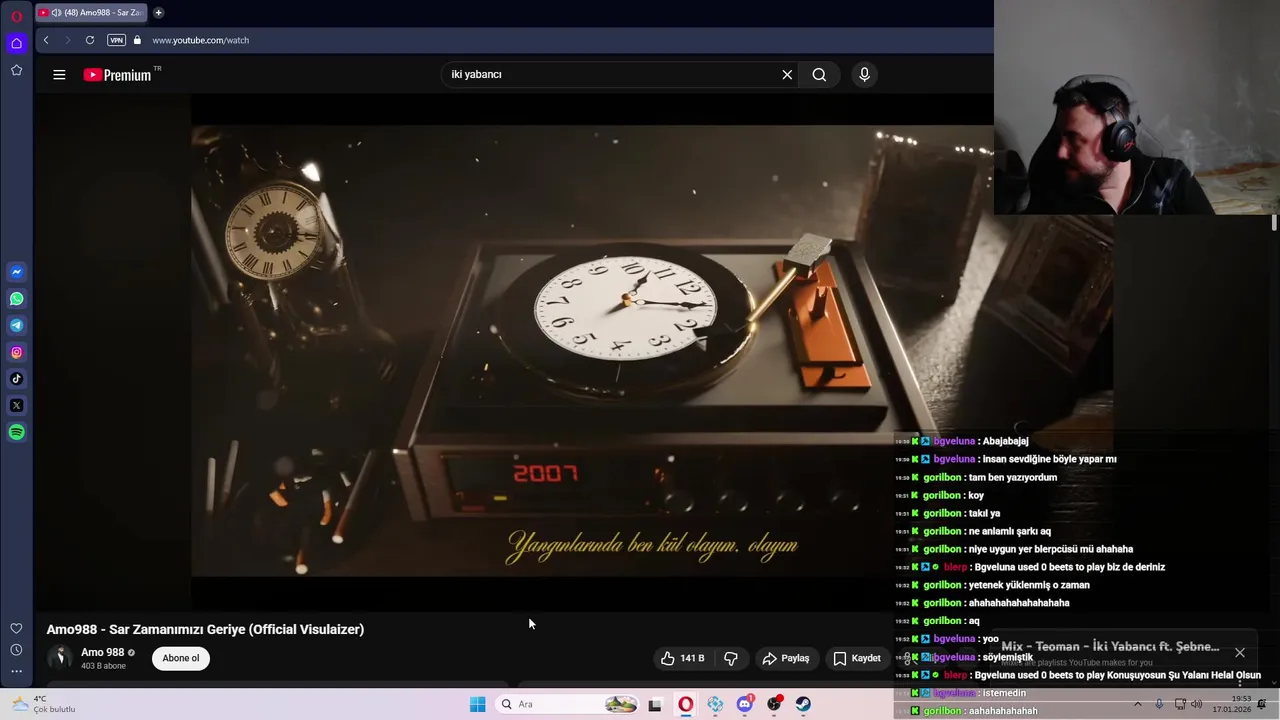Open Amo 988 channel name link
This screenshot has width=1280, height=720.
102,652
